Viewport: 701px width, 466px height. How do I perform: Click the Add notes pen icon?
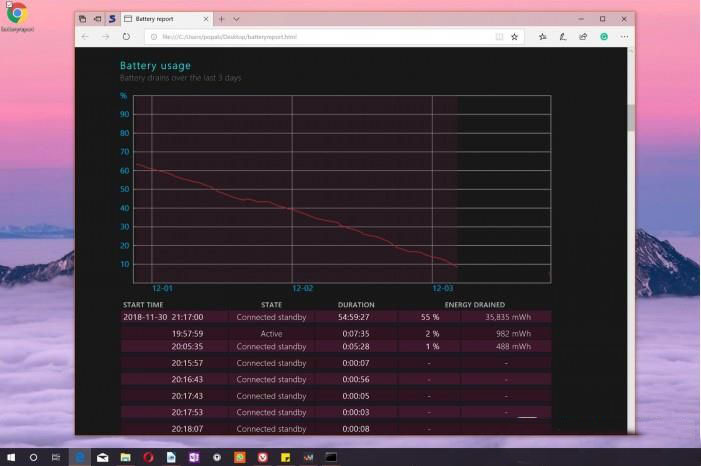point(563,36)
